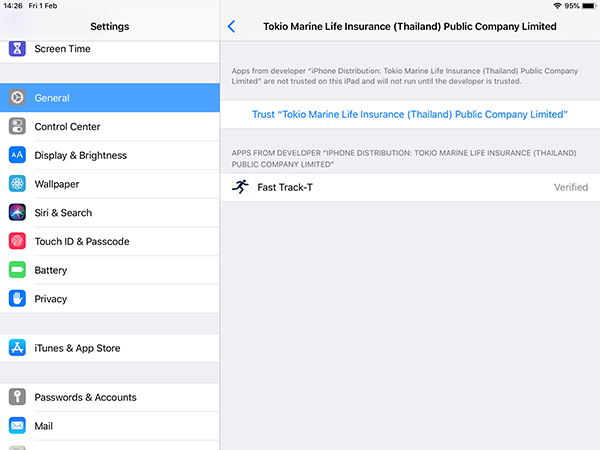Trust Tokio Marine Life Insurance developer
This screenshot has width=600, height=450.
click(410, 114)
